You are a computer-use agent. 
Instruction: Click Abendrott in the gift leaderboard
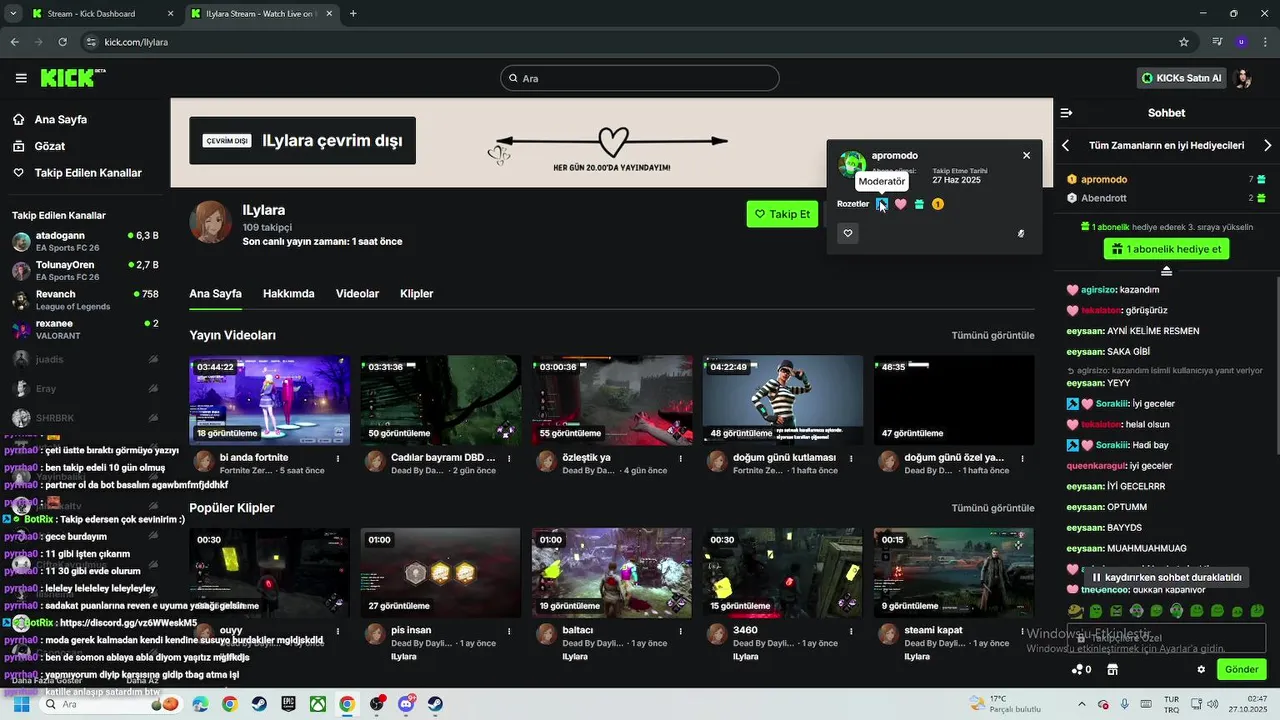click(1104, 198)
